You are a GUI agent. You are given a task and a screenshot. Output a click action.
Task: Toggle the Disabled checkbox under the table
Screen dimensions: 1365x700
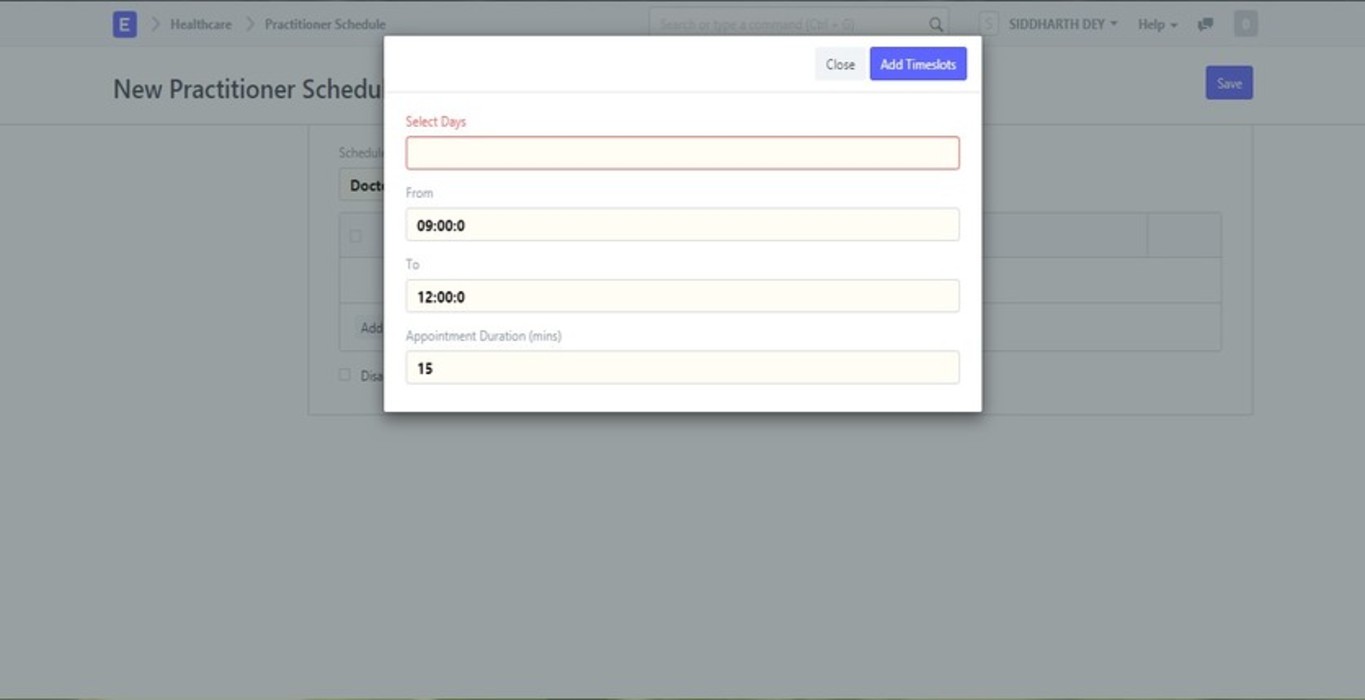click(345, 375)
